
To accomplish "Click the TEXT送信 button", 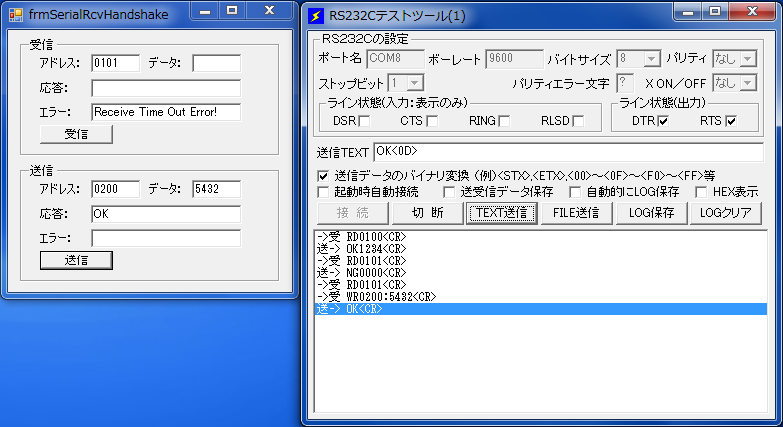I will [x=502, y=213].
